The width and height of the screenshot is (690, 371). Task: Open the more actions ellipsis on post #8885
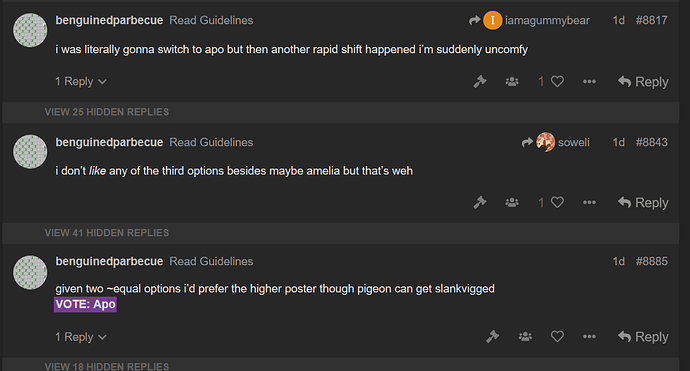pos(589,337)
